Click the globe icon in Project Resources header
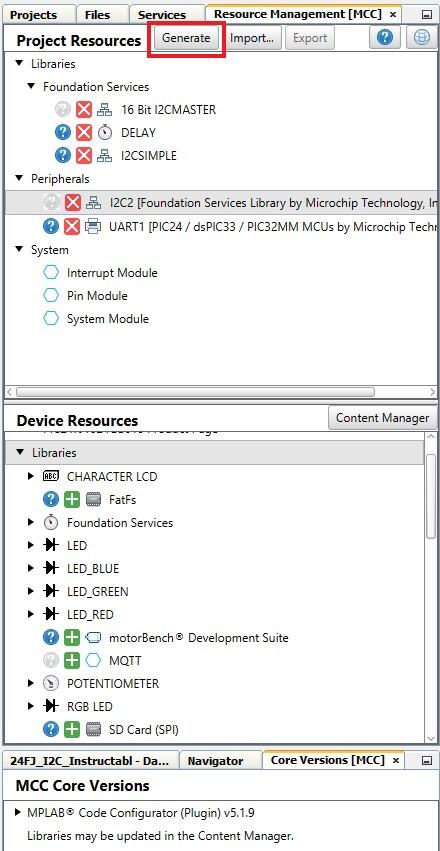The width and height of the screenshot is (440, 851). click(x=422, y=38)
